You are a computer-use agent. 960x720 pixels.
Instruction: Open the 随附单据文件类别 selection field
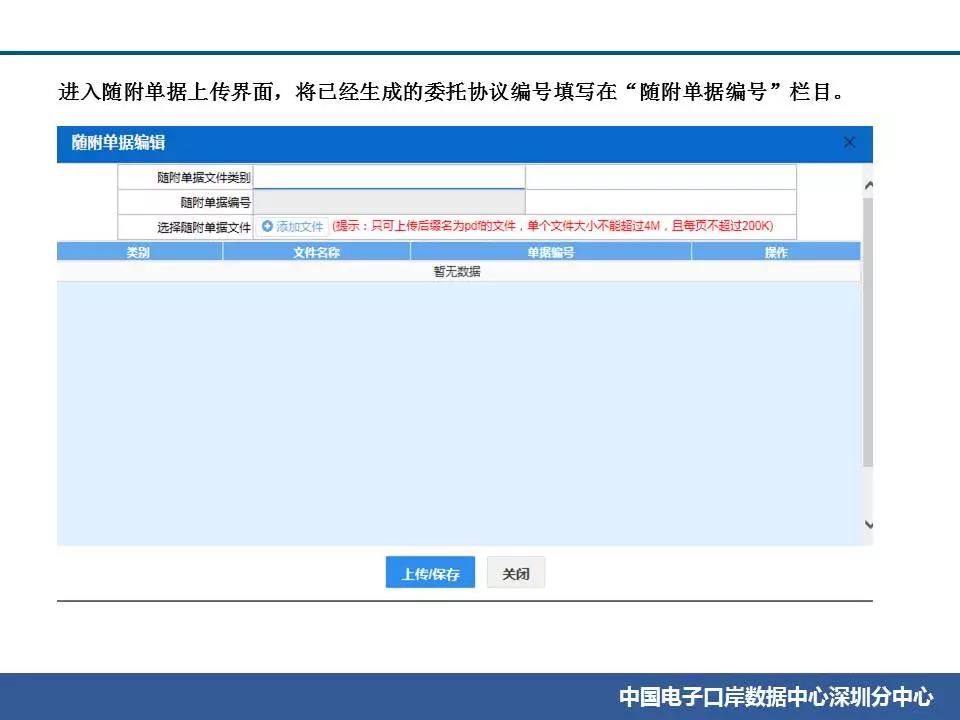click(389, 177)
